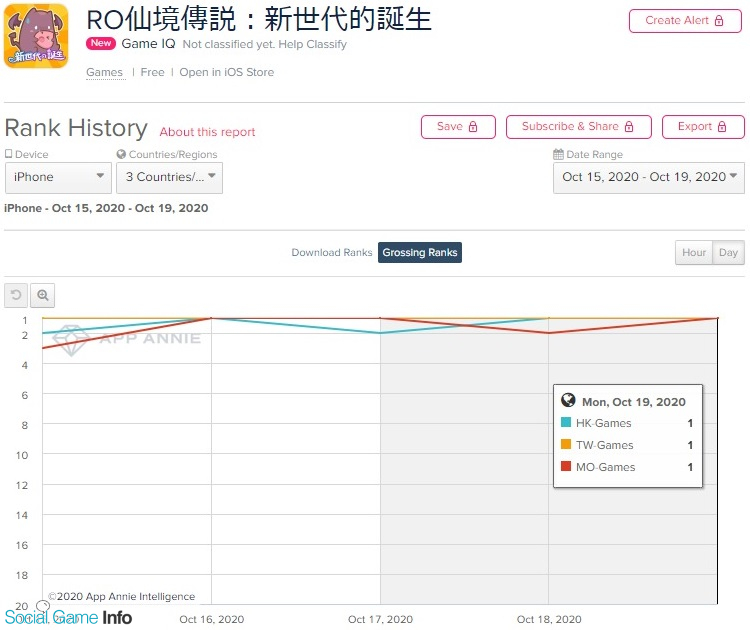Click lock icon on Subscribe & Share
750x630 pixels.
click(x=629, y=127)
